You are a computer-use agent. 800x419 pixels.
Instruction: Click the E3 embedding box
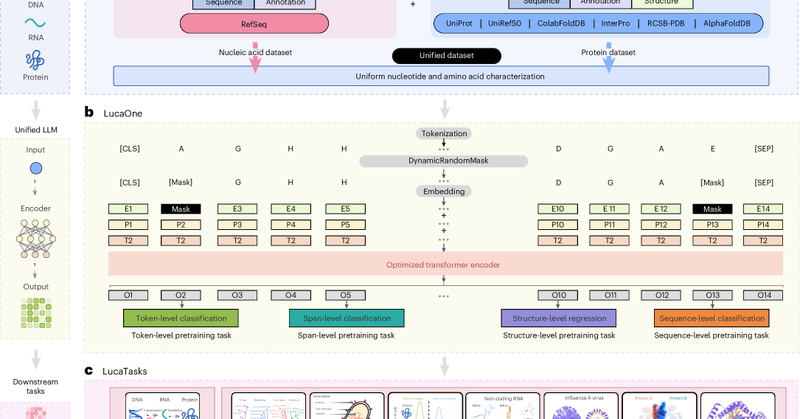[x=237, y=209]
